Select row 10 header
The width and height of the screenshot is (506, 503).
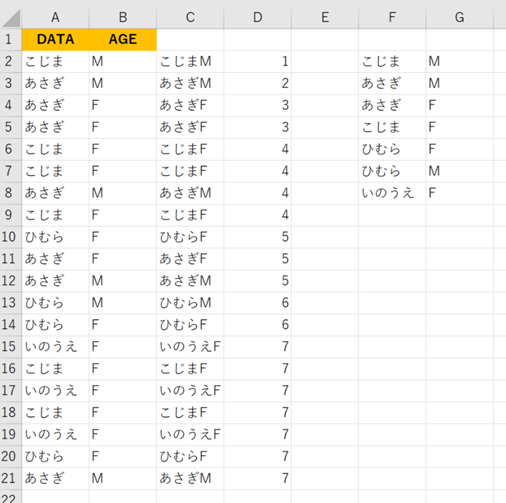10,237
